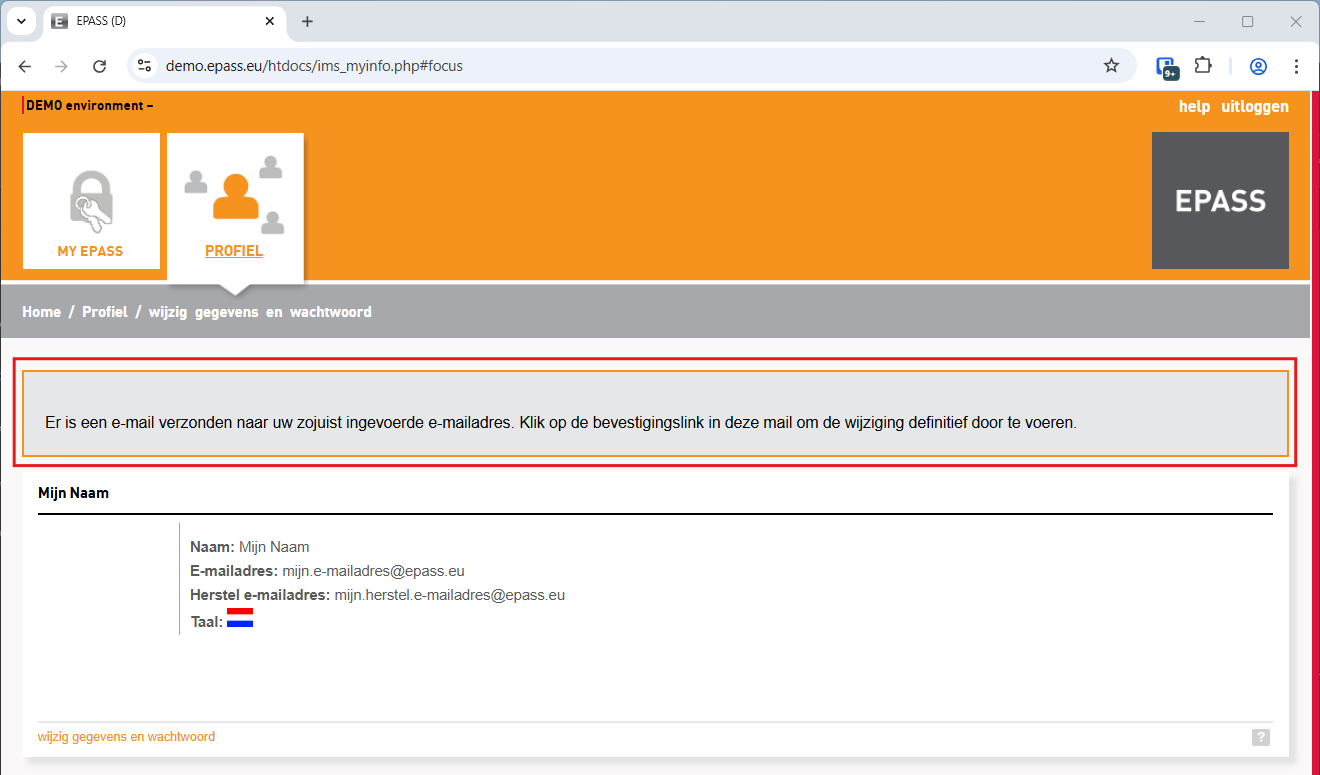
Task: Open the Chrome profile avatar
Action: click(x=1259, y=66)
